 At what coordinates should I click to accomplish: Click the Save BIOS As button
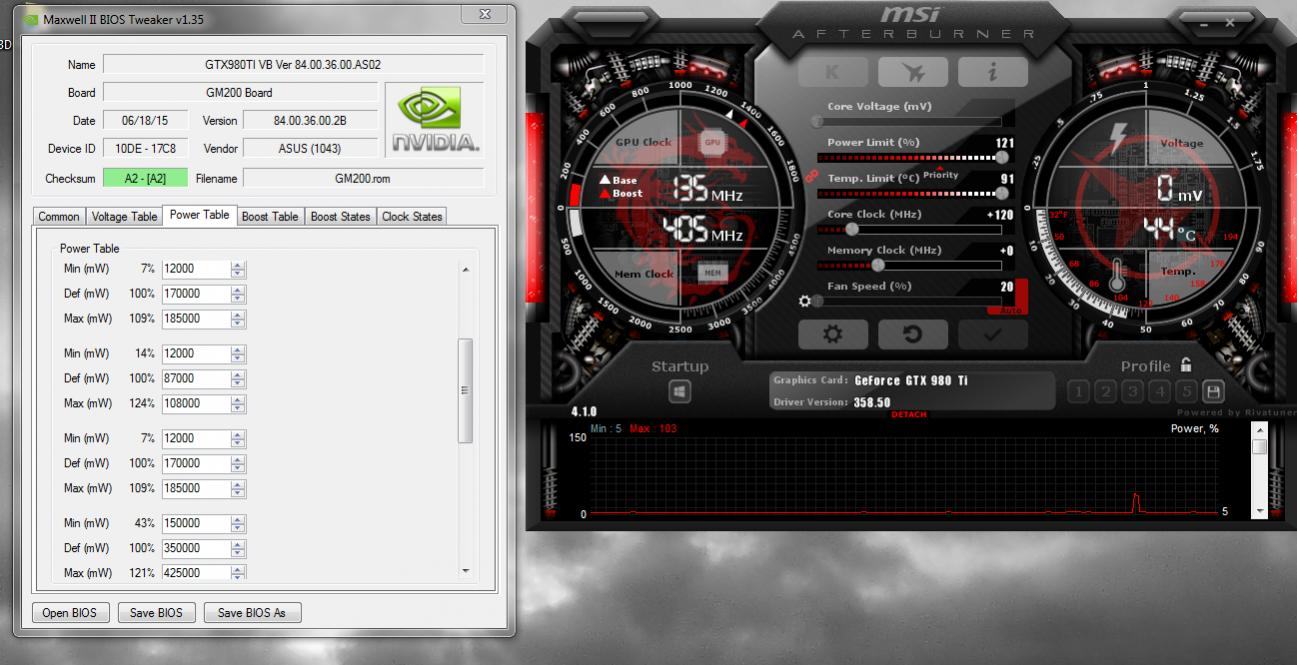coord(252,613)
